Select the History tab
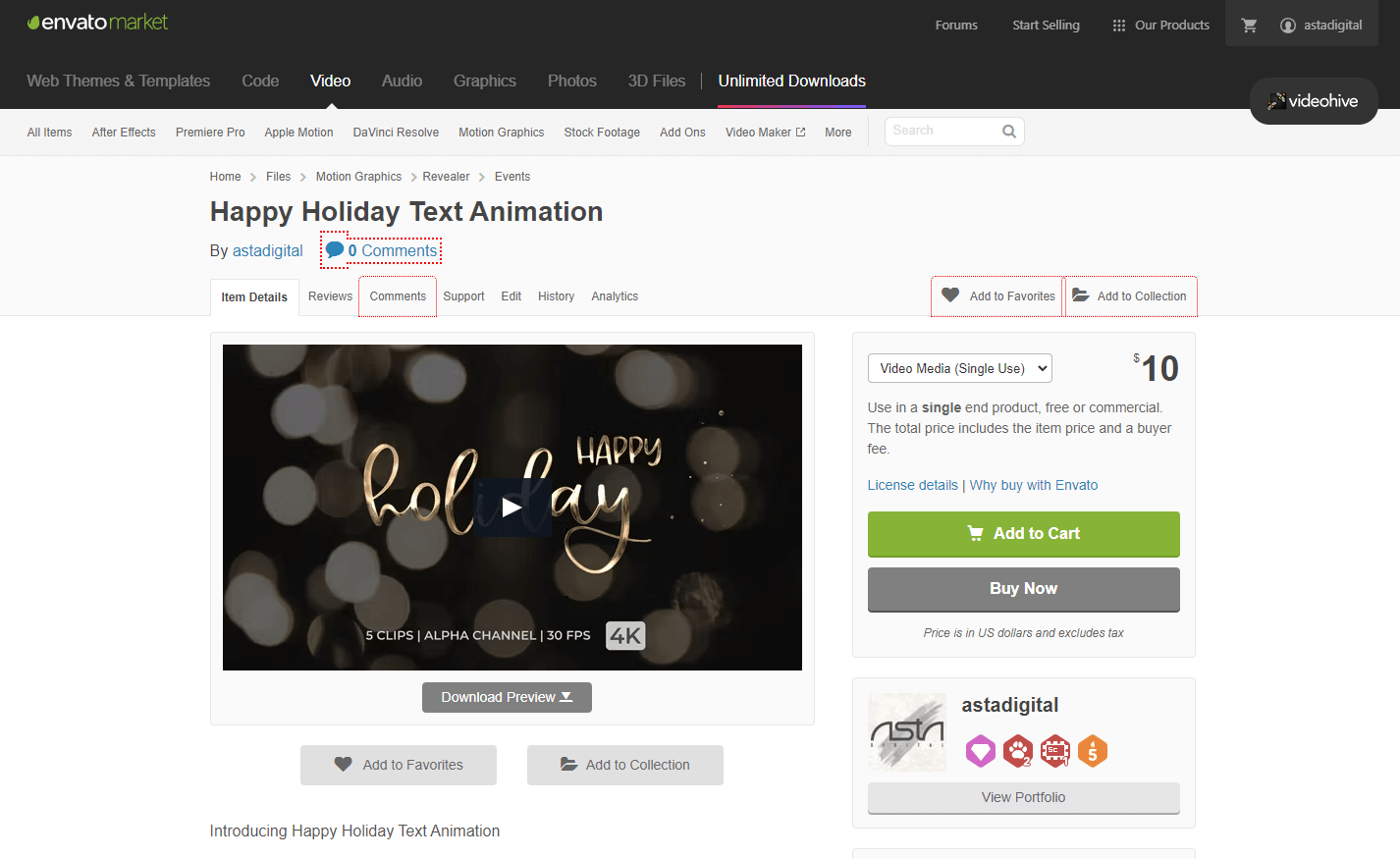 pos(556,296)
